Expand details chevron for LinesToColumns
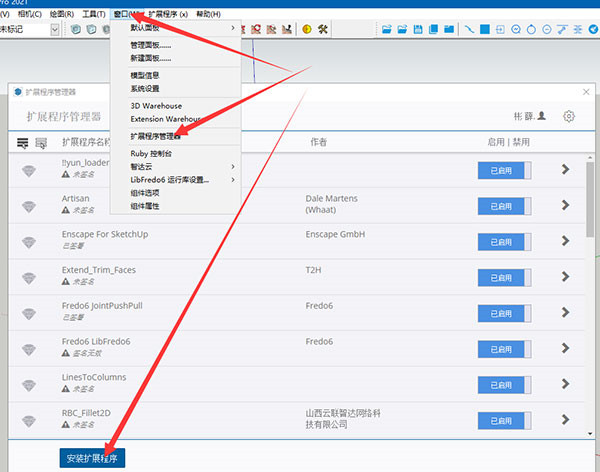The width and height of the screenshot is (600, 472). (565, 384)
